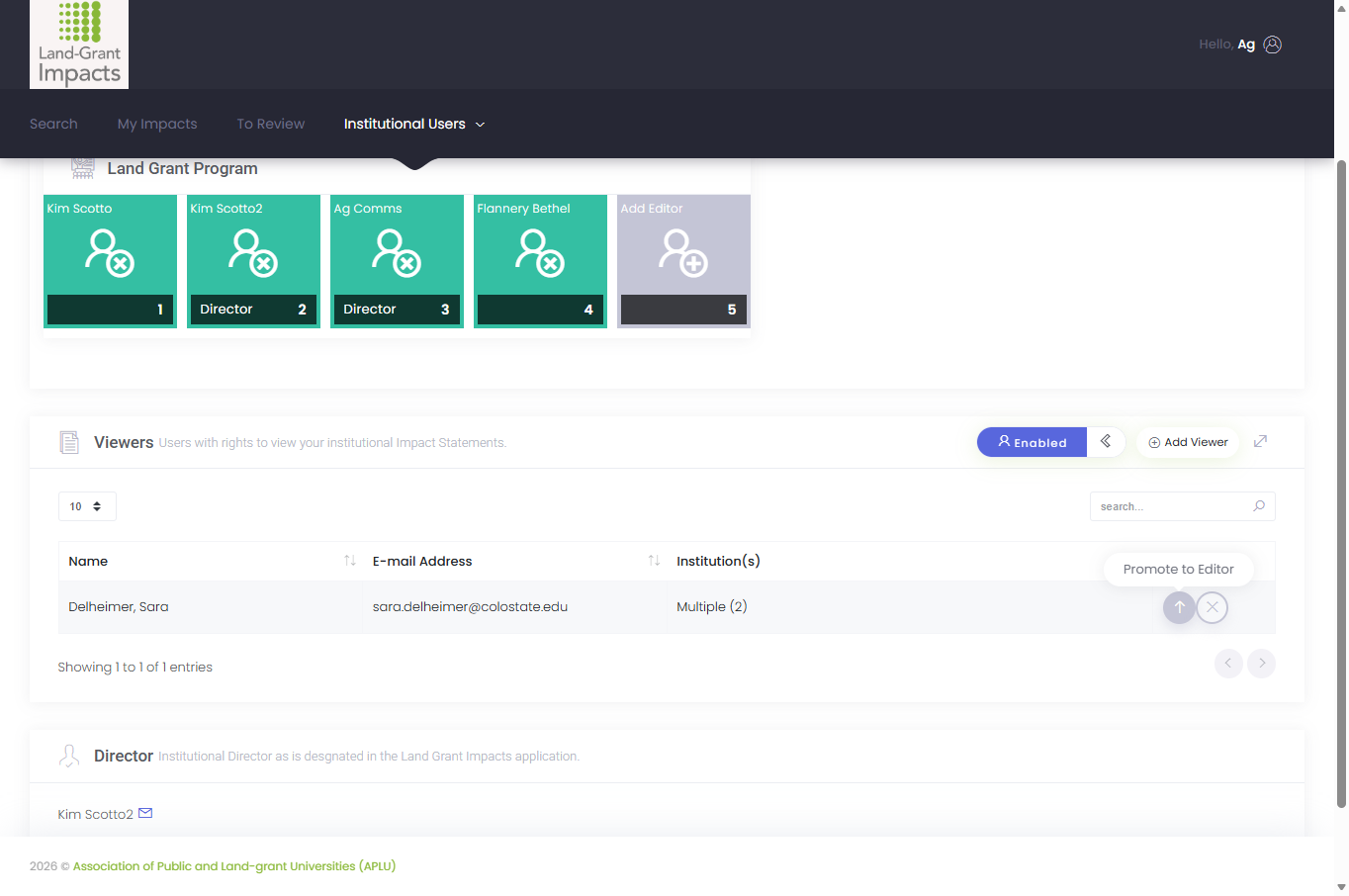Image resolution: width=1349 pixels, height=896 pixels.
Task: Click the Land-Grant Impacts logo
Action: pyautogui.click(x=79, y=45)
